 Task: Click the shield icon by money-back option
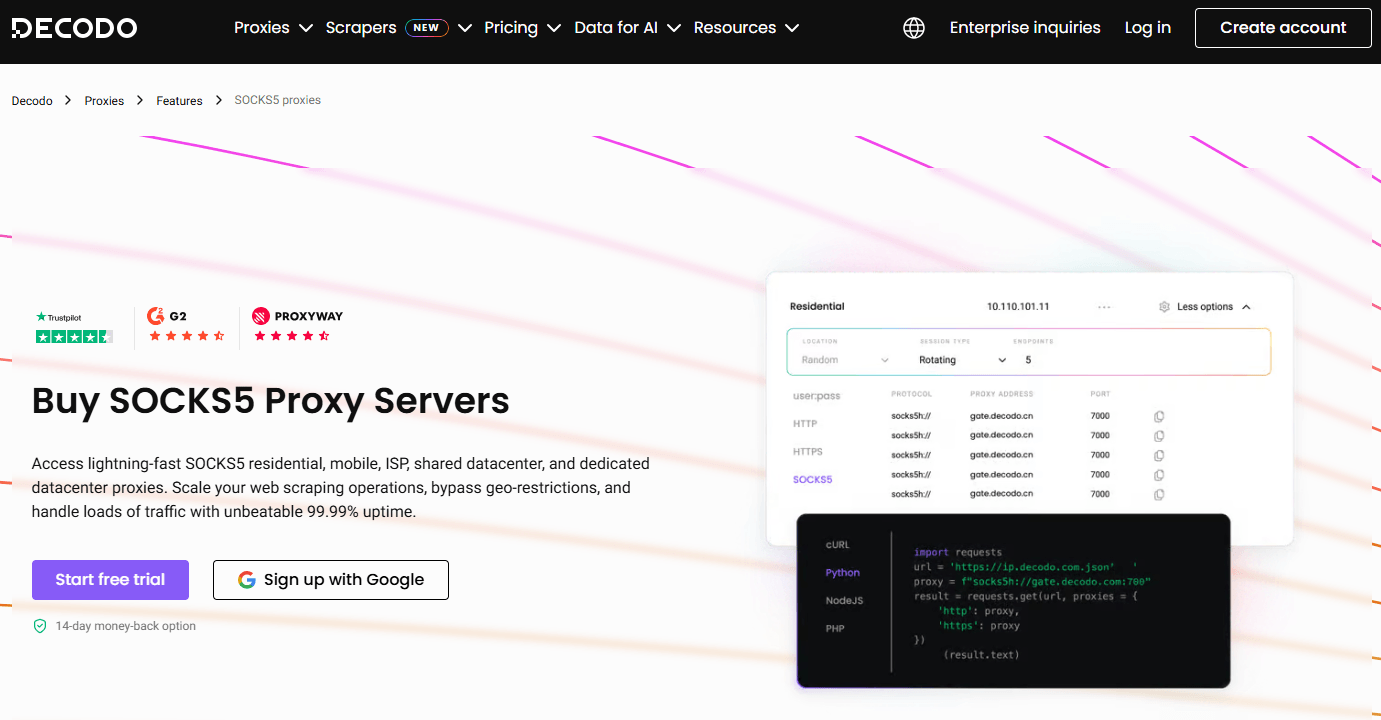[40, 626]
